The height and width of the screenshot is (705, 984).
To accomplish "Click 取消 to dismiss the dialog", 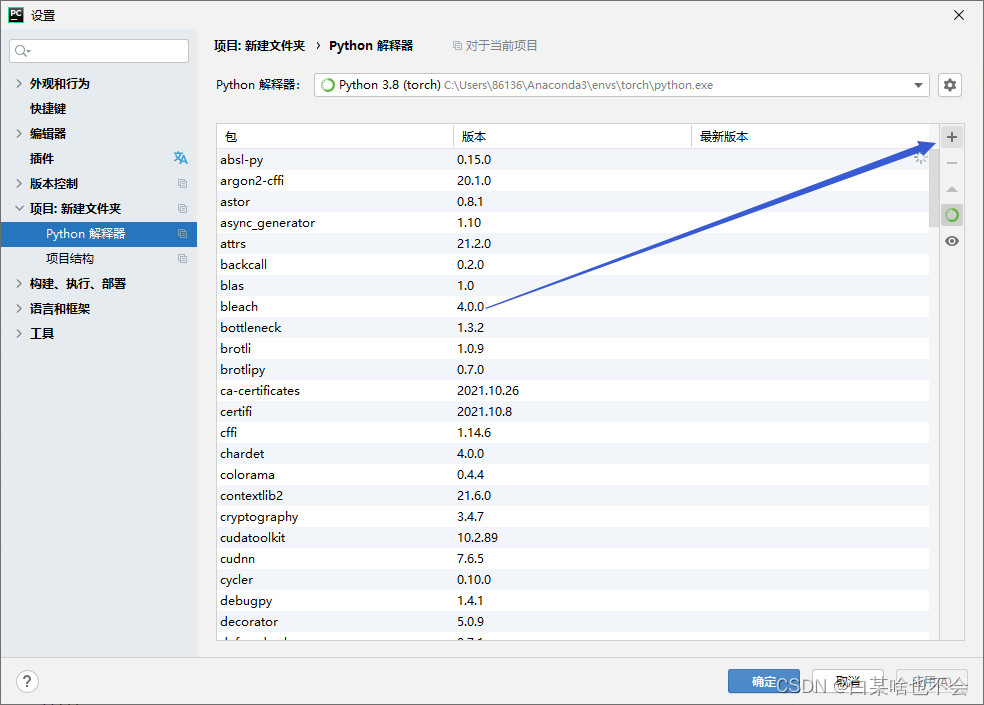I will tap(847, 680).
